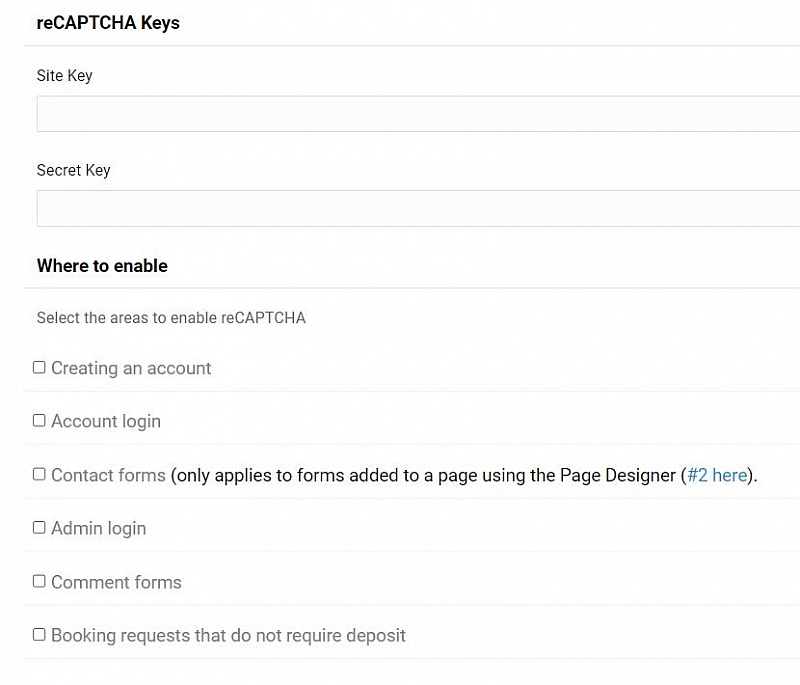This screenshot has height=685, width=800.
Task: Click the 'Booking requests that do not require deposit' label
Action: 229,636
